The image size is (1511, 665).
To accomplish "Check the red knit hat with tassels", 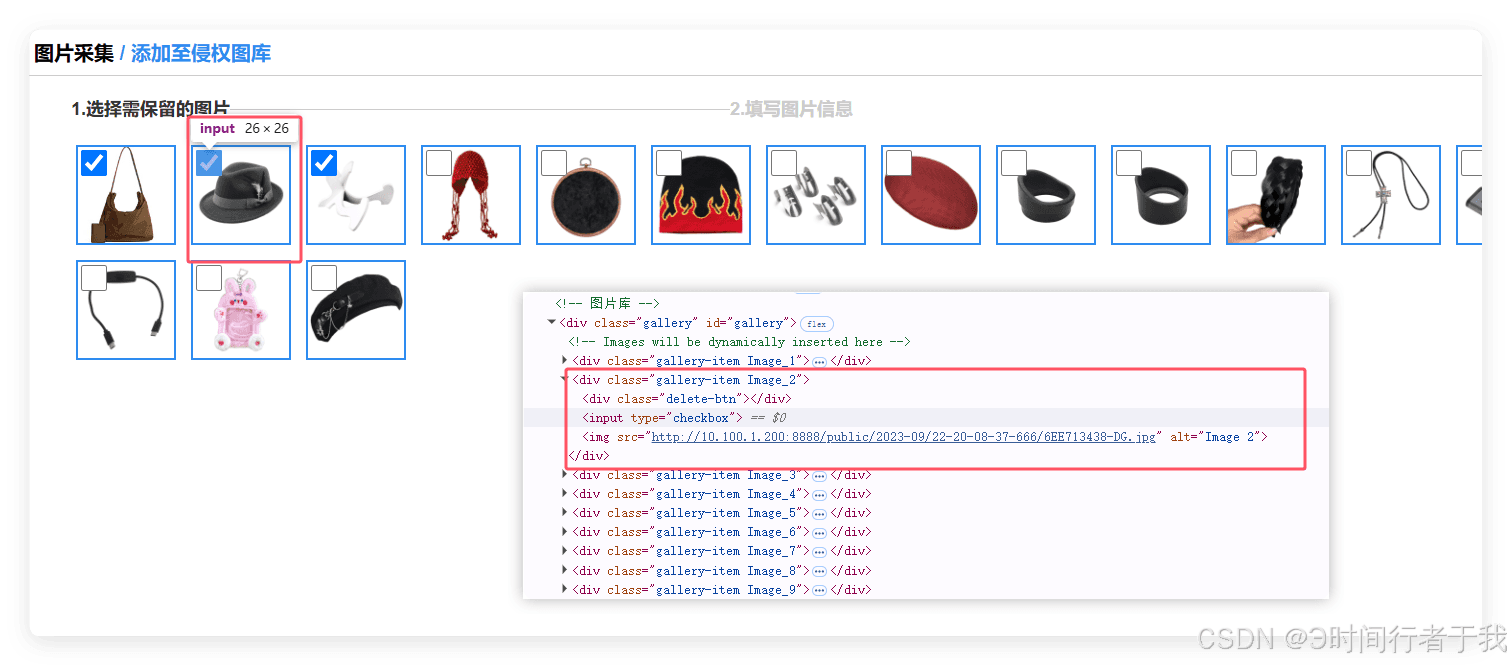I will pos(438,163).
